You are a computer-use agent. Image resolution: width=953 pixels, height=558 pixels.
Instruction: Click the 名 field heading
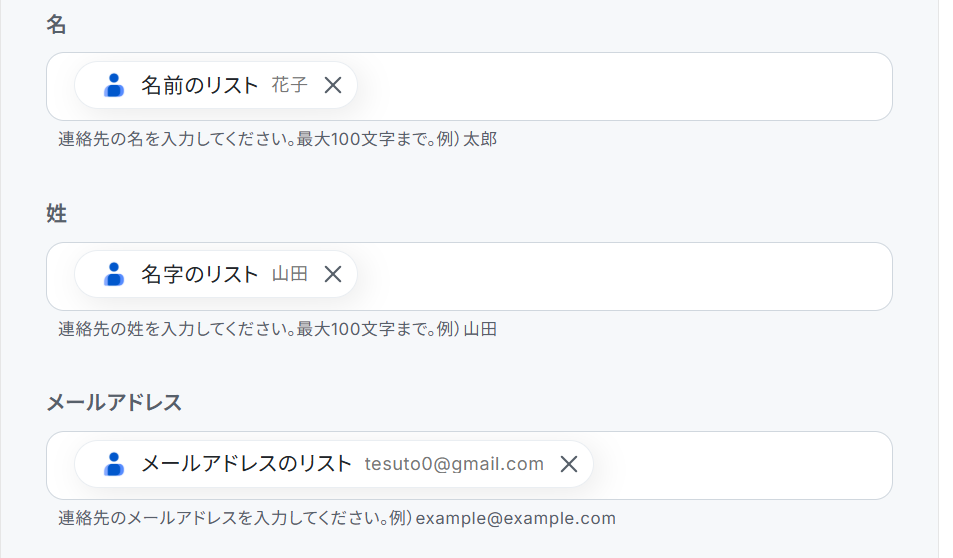(56, 25)
